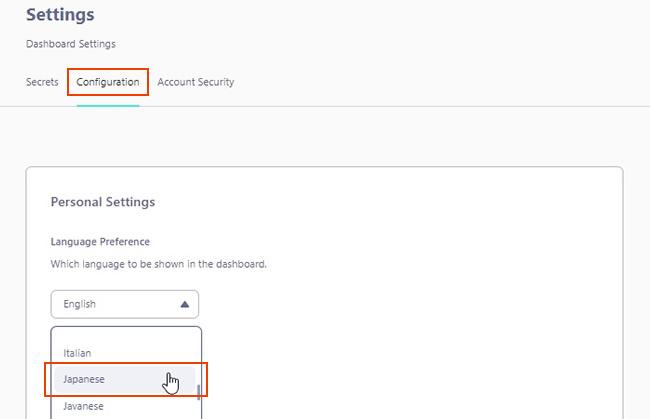650x419 pixels.
Task: Choose Japanese in the language dropdown
Action: tap(85, 380)
